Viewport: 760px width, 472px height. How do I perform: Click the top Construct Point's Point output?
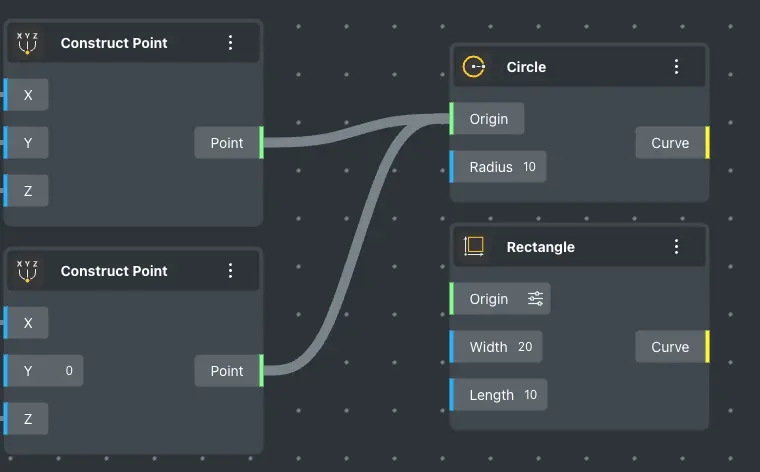228,143
